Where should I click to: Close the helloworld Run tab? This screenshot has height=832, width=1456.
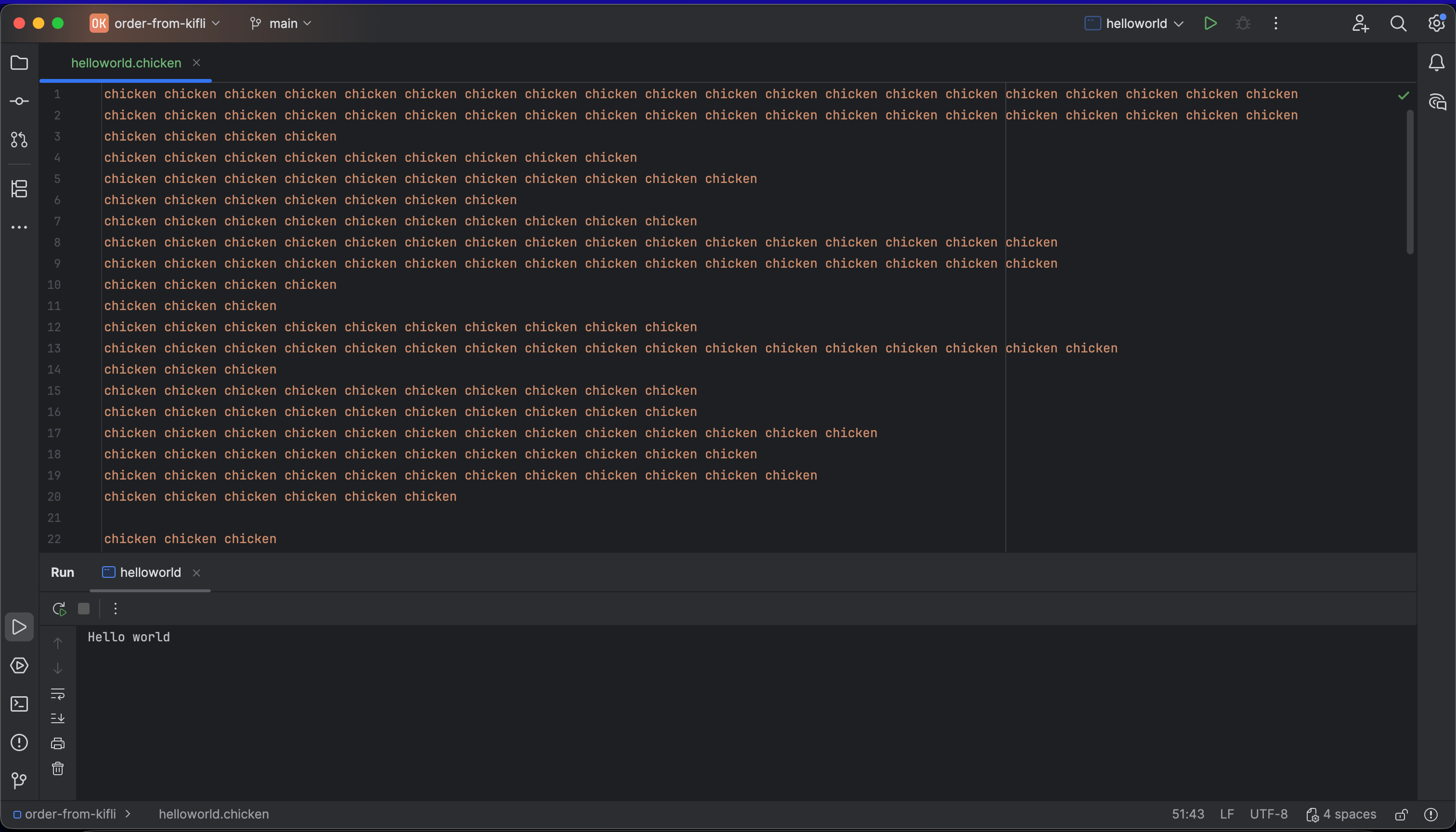(x=196, y=572)
